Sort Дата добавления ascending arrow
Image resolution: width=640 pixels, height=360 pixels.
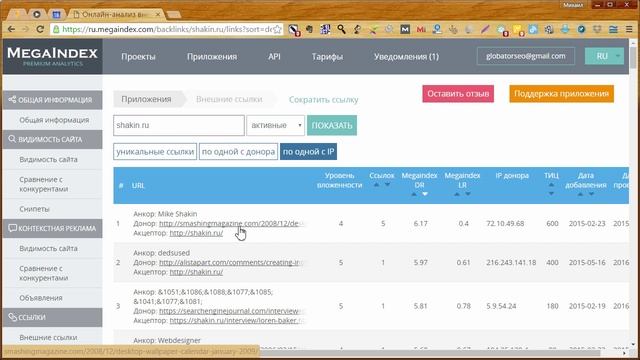click(x=580, y=194)
